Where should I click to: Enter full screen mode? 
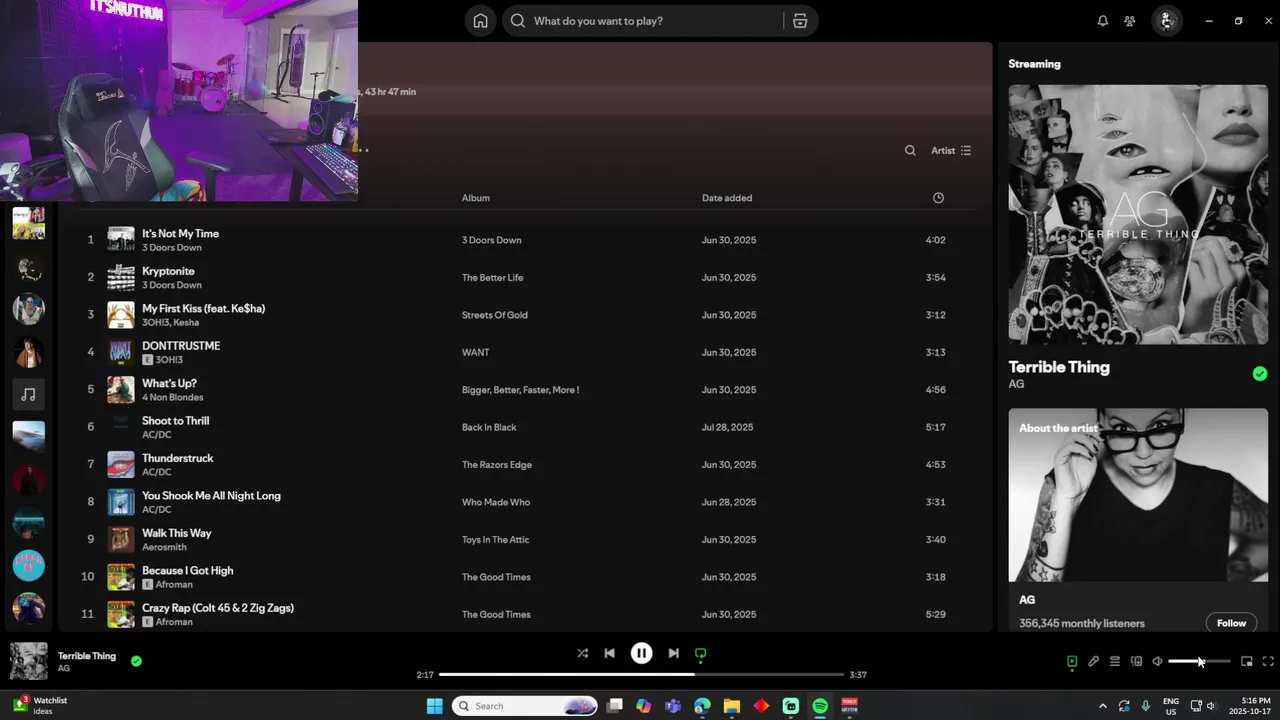[1268, 661]
